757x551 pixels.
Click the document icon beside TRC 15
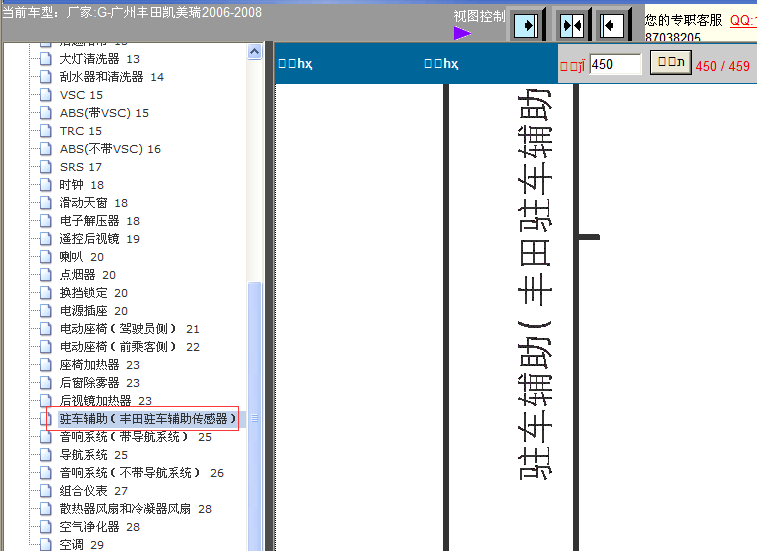click(46, 130)
